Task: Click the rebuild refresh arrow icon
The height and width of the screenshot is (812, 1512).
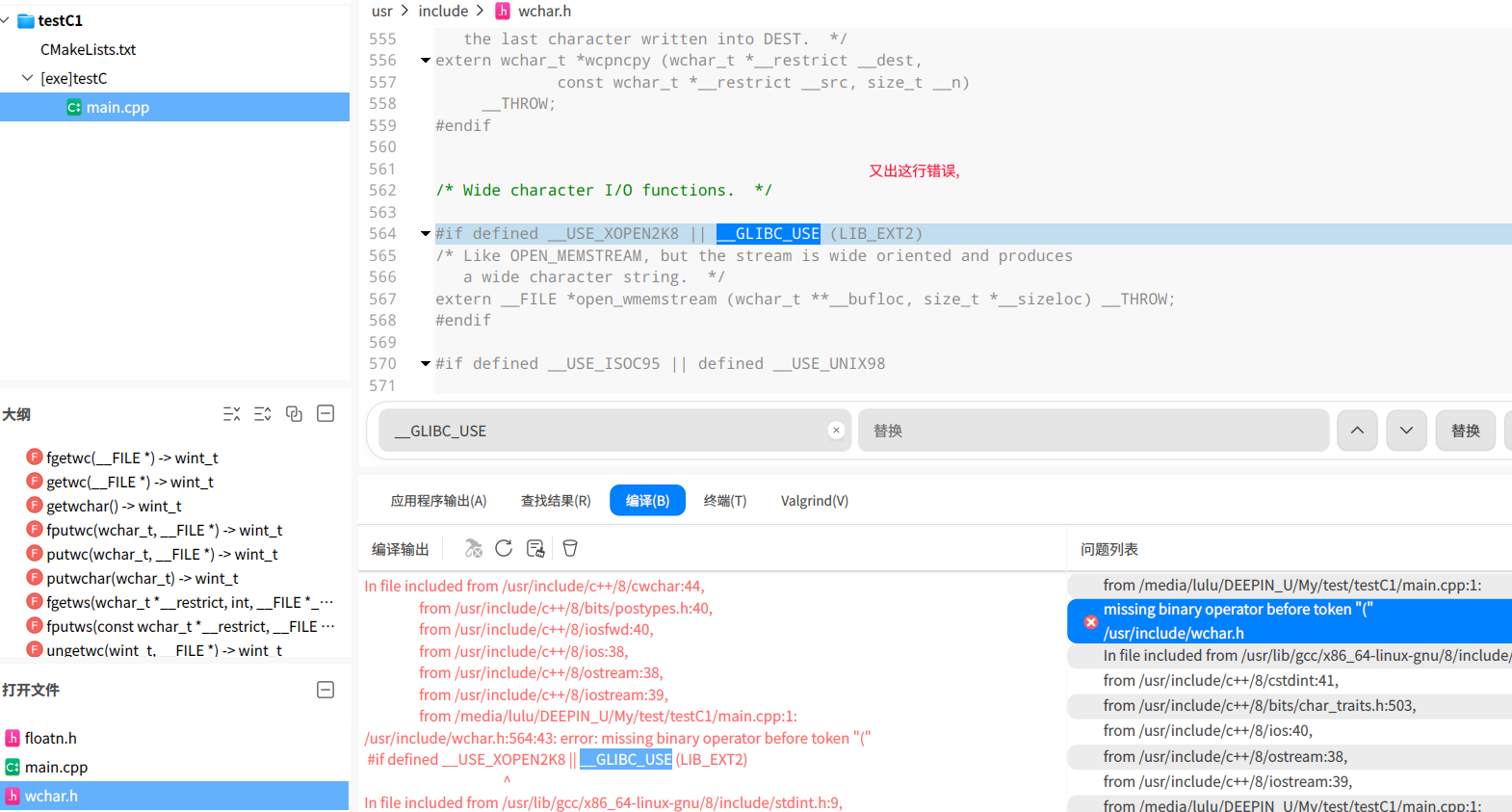Action: coord(504,548)
